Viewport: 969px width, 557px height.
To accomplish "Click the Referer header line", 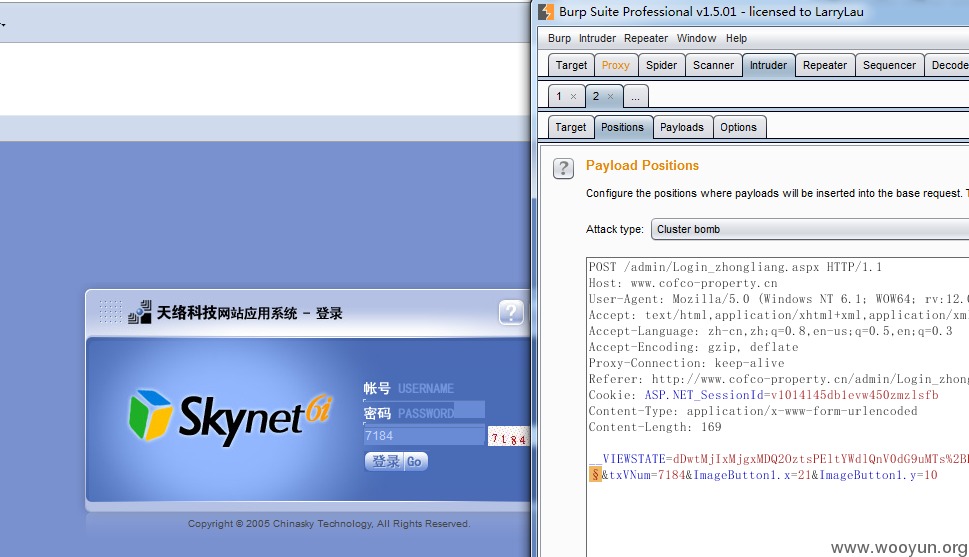I will [779, 380].
